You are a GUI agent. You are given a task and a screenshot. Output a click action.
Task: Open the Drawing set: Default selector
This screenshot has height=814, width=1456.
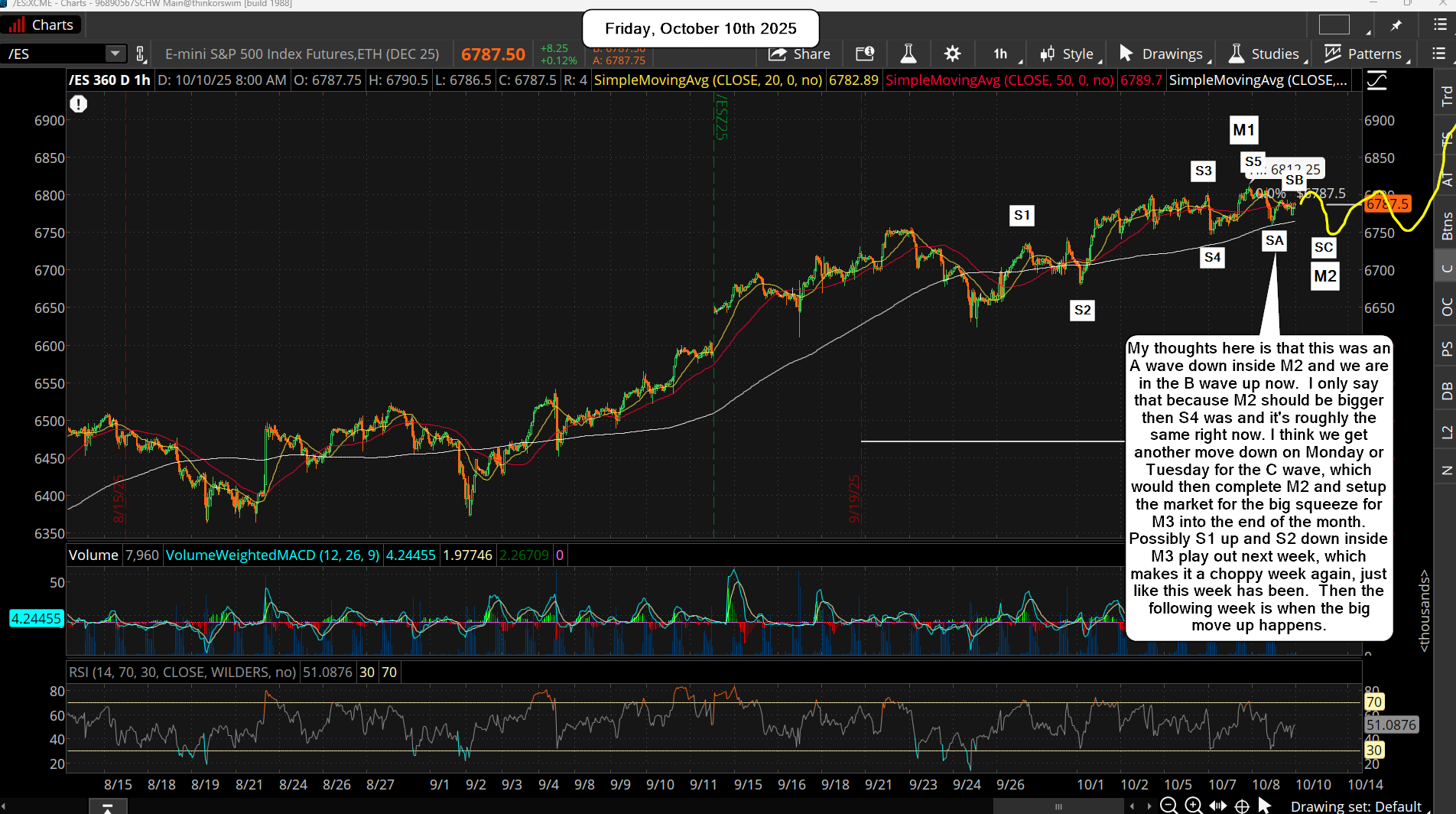(1355, 806)
